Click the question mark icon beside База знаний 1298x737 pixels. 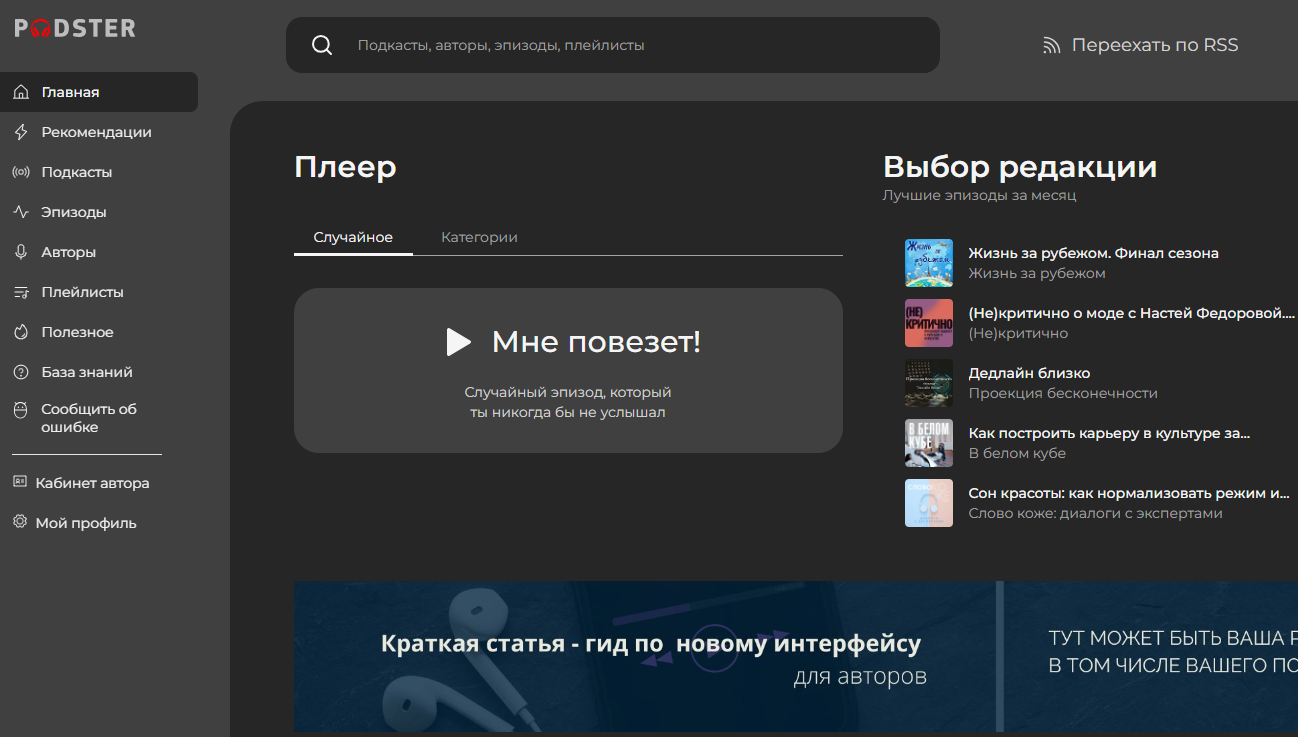21,372
